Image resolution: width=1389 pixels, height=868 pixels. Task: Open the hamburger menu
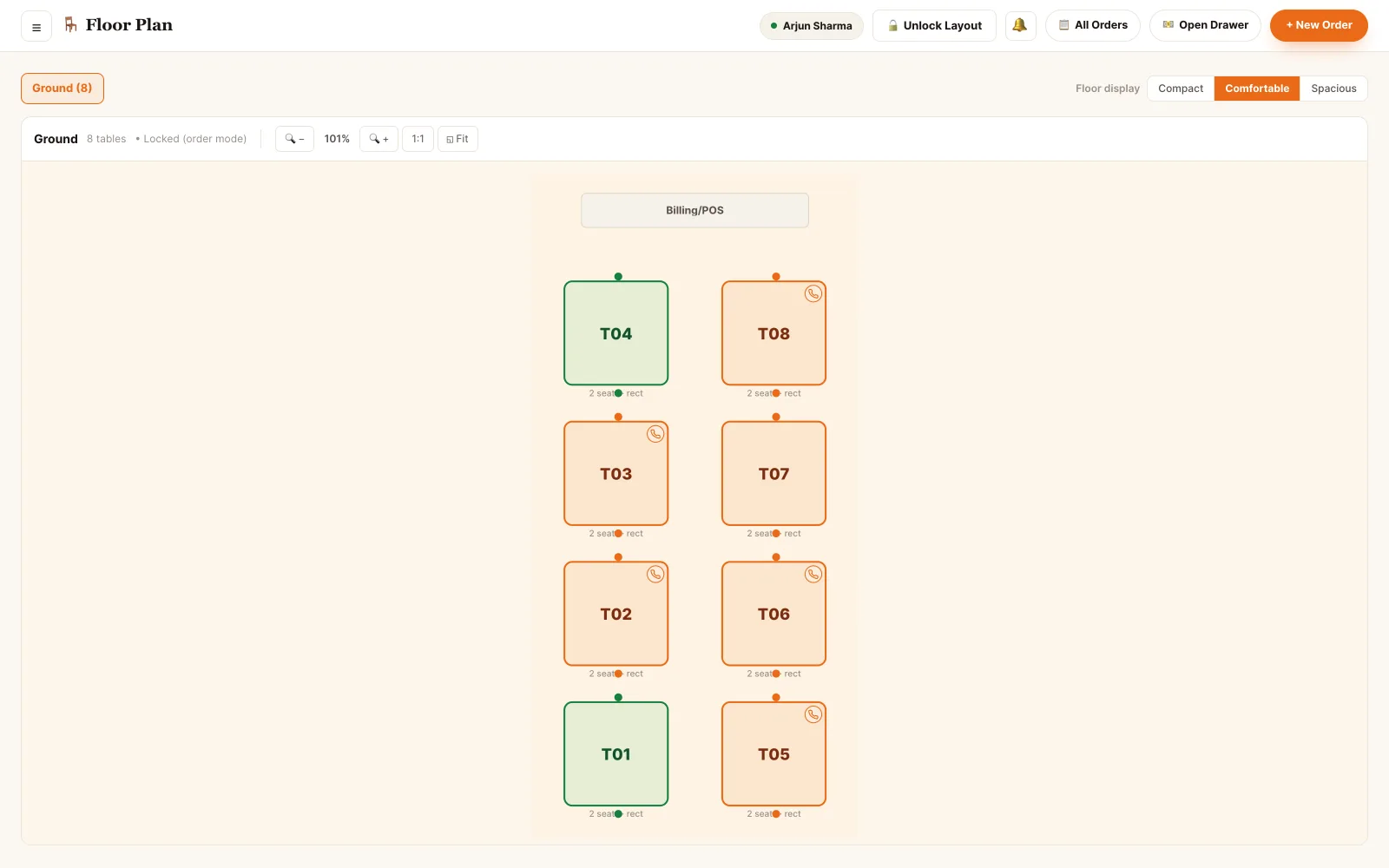point(36,26)
